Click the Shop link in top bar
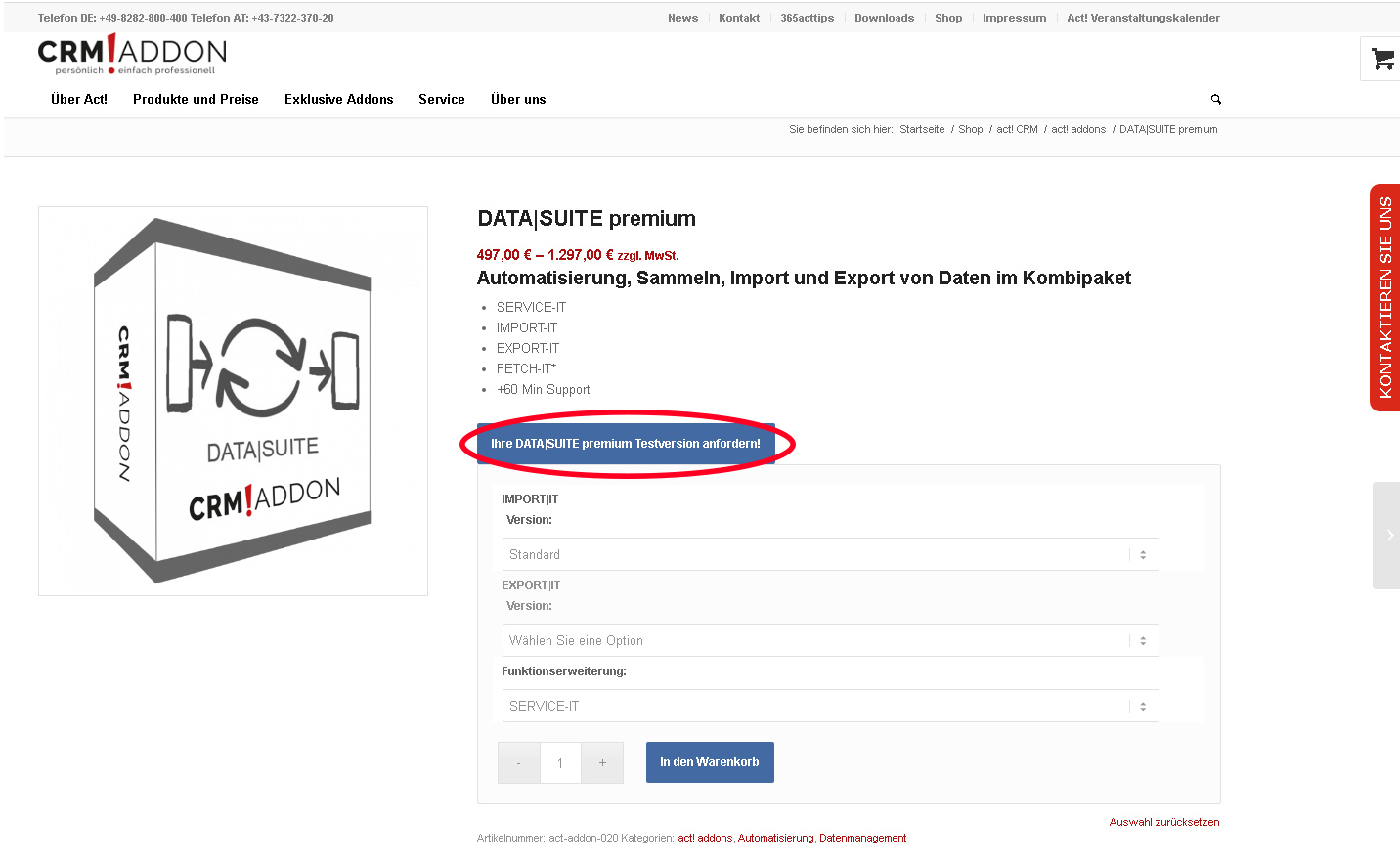 point(948,18)
